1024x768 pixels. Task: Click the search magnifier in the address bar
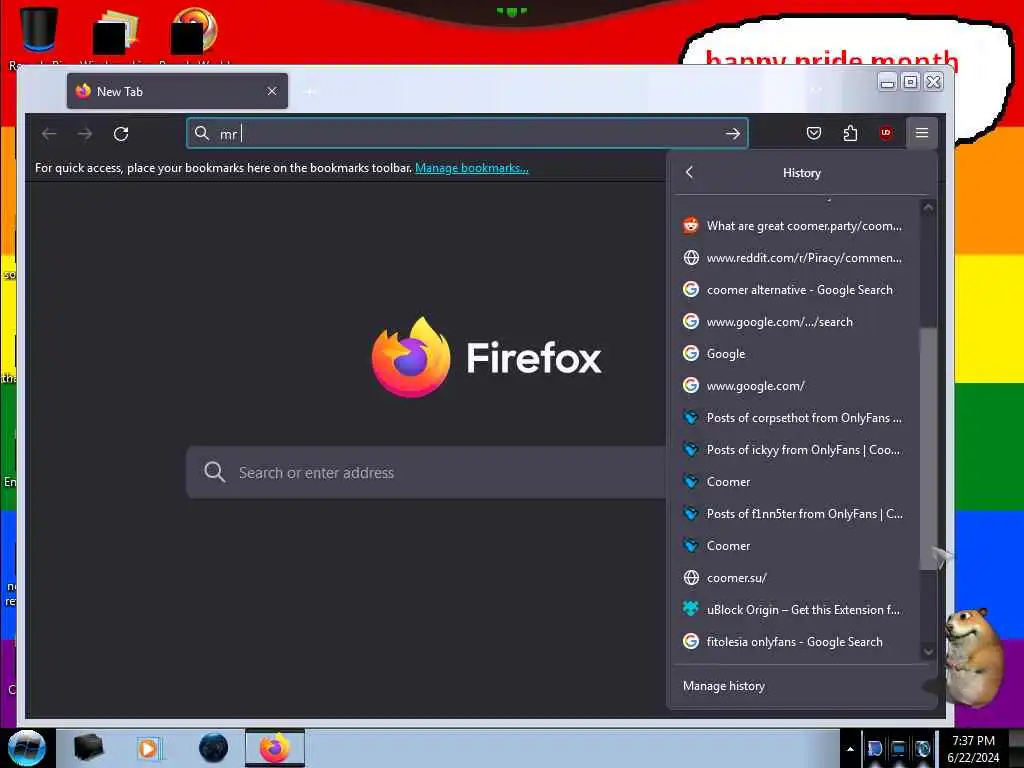(x=202, y=133)
